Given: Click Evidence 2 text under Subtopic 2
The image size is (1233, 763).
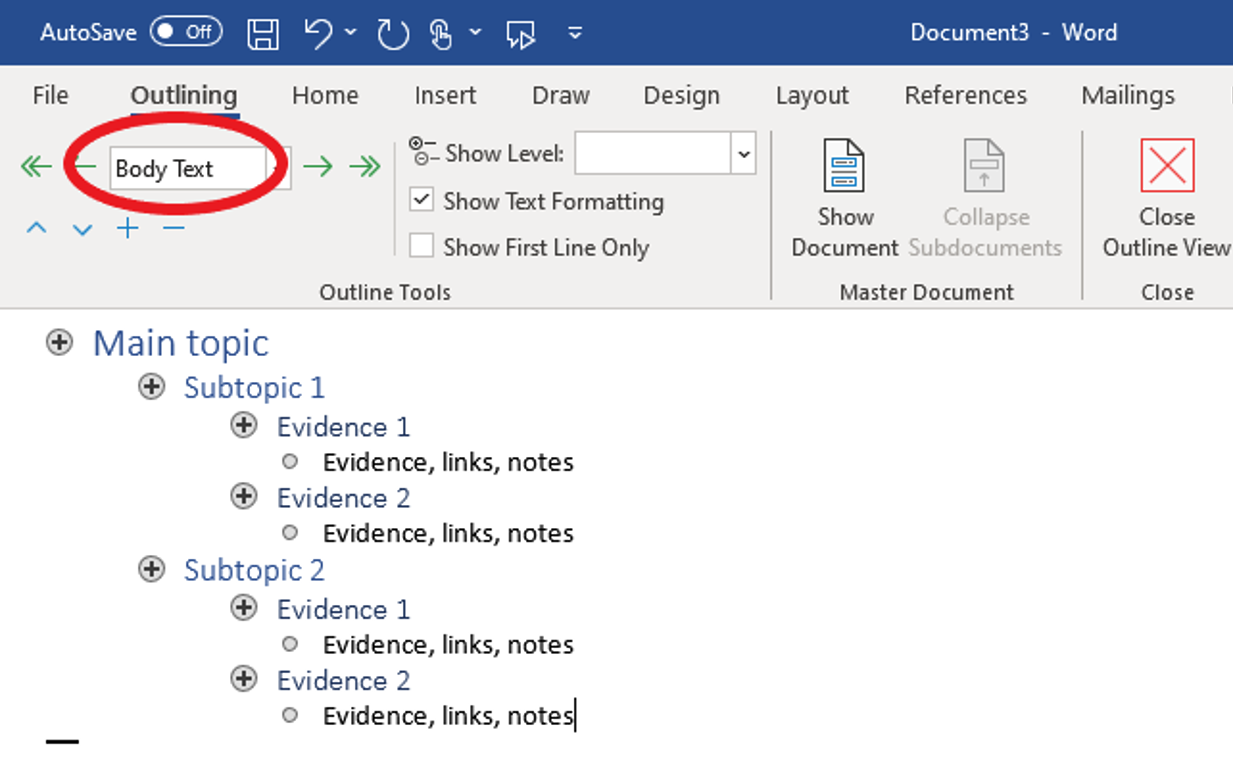Looking at the screenshot, I should point(343,681).
